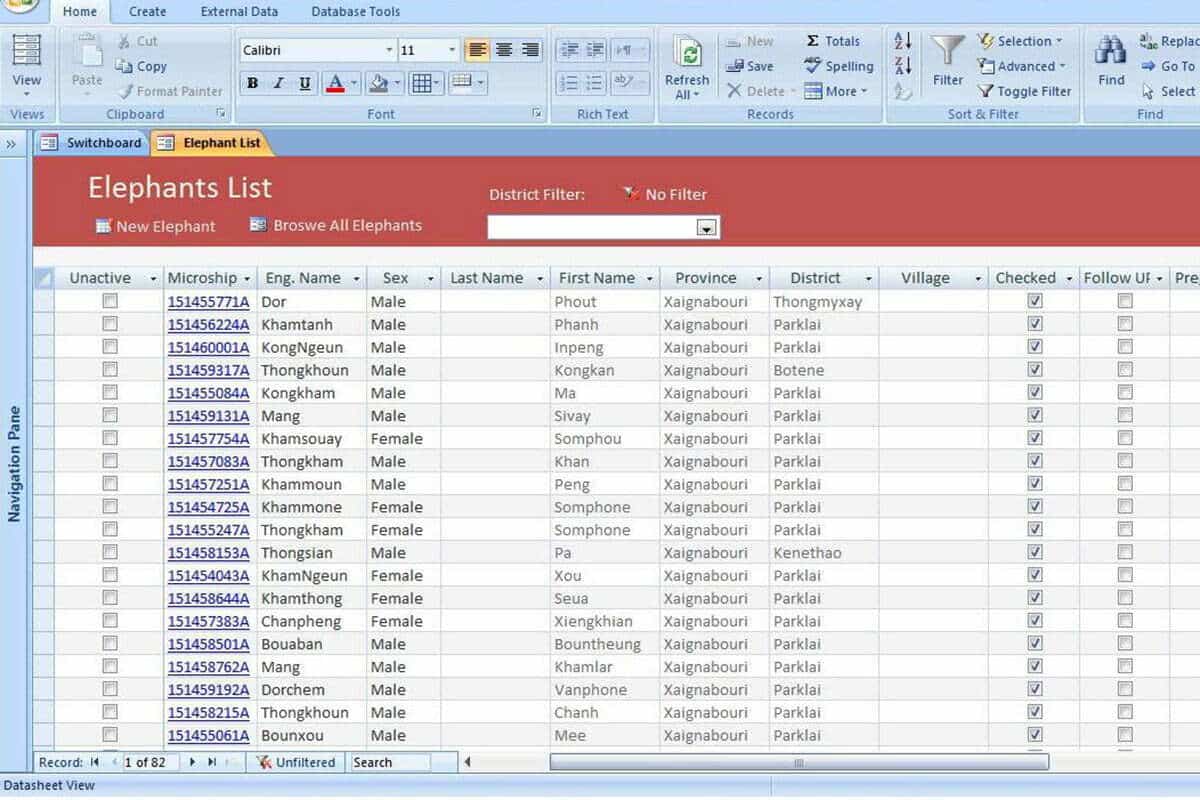This screenshot has width=1200, height=800.
Task: Click the record Search field
Action: tap(390, 762)
